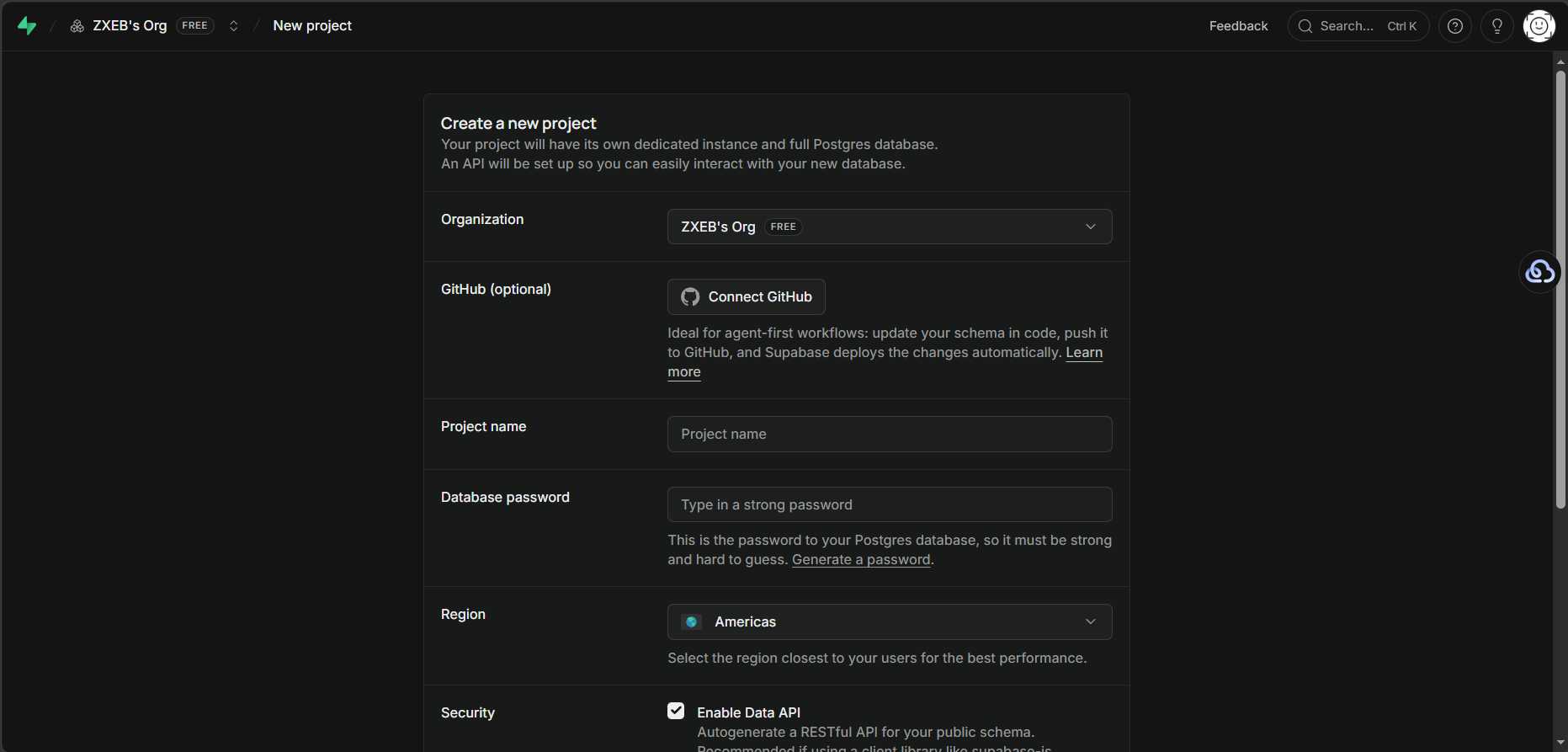Click the page vertical scrollbar
This screenshot has height=752, width=1568.
pos(1560,289)
